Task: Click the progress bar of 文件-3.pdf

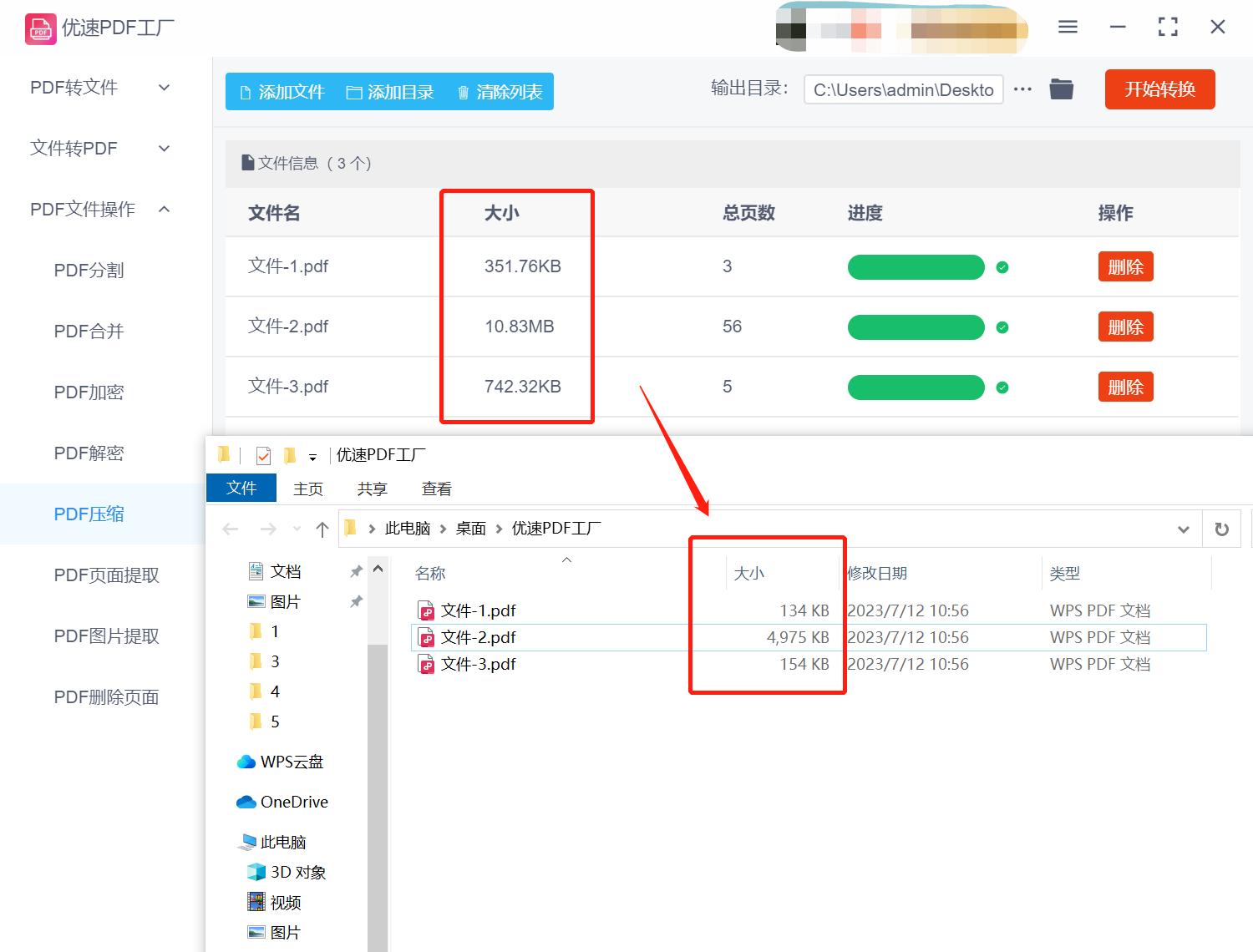Action: click(916, 387)
